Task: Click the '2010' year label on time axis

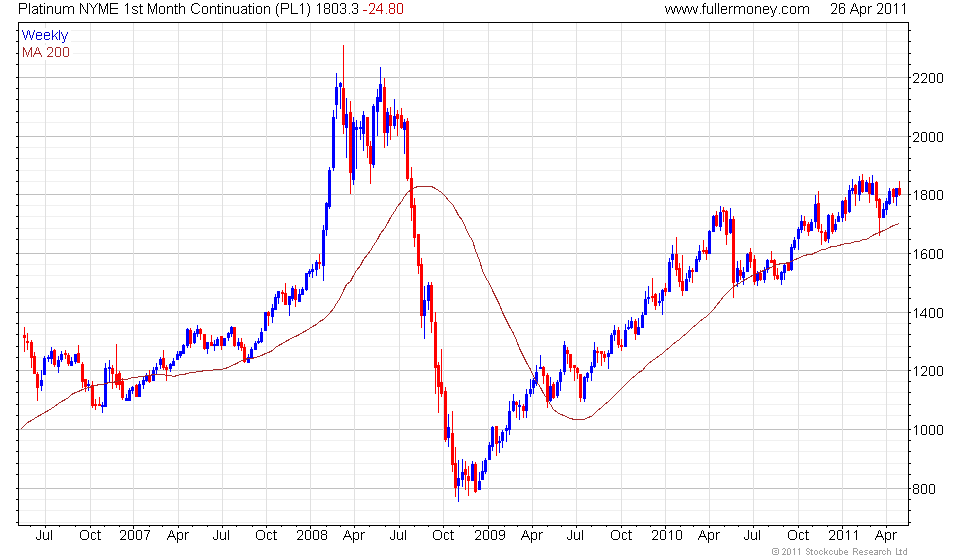Action: [x=667, y=536]
